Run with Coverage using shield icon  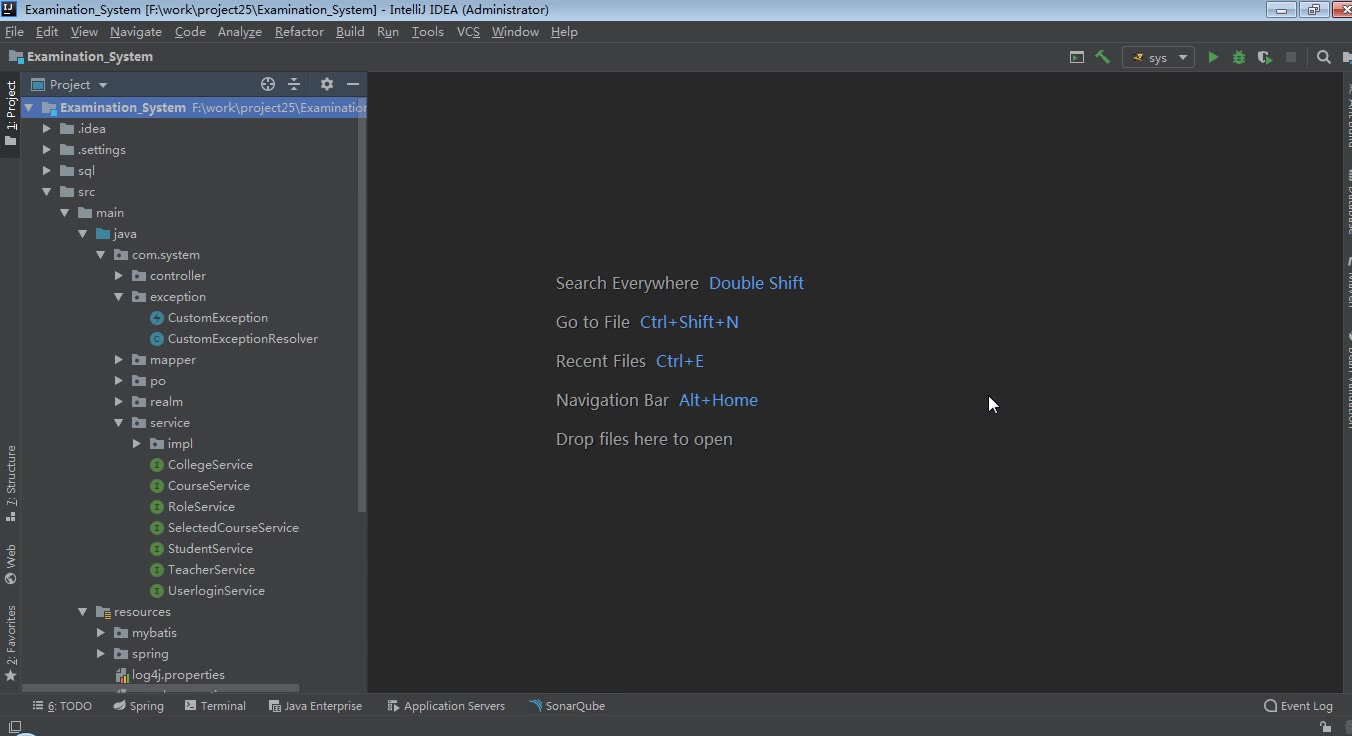pyautogui.click(x=1265, y=58)
